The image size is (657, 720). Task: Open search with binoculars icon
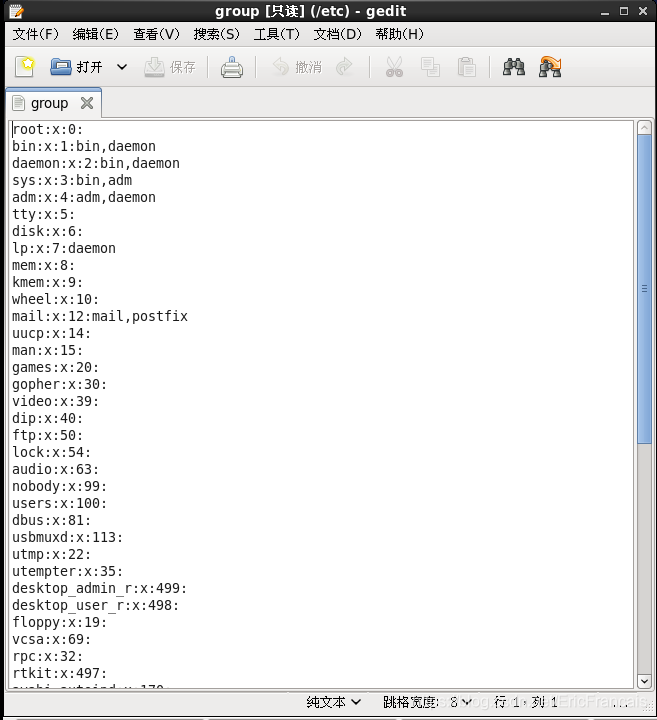click(514, 67)
